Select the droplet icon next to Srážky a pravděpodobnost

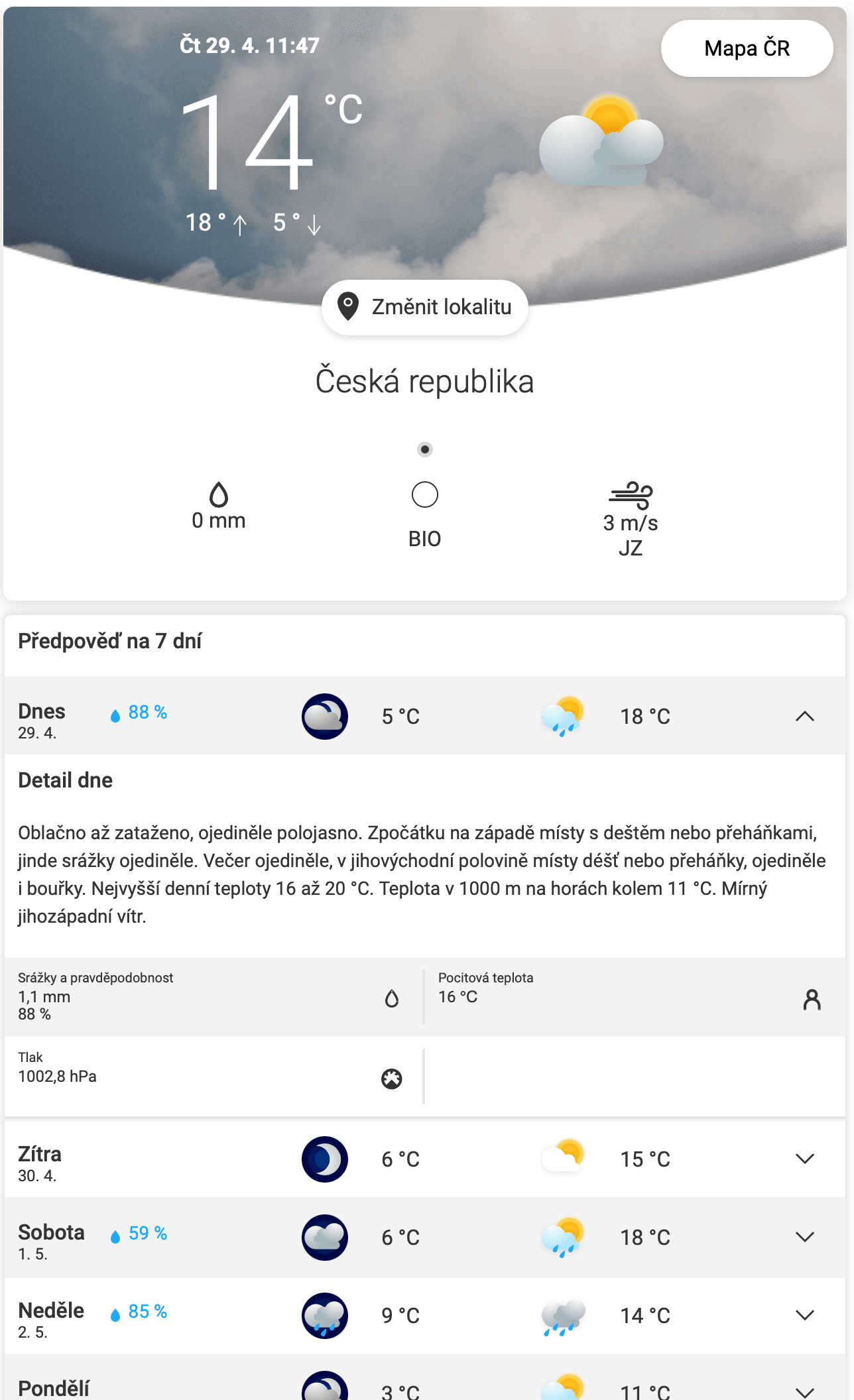coord(393,999)
